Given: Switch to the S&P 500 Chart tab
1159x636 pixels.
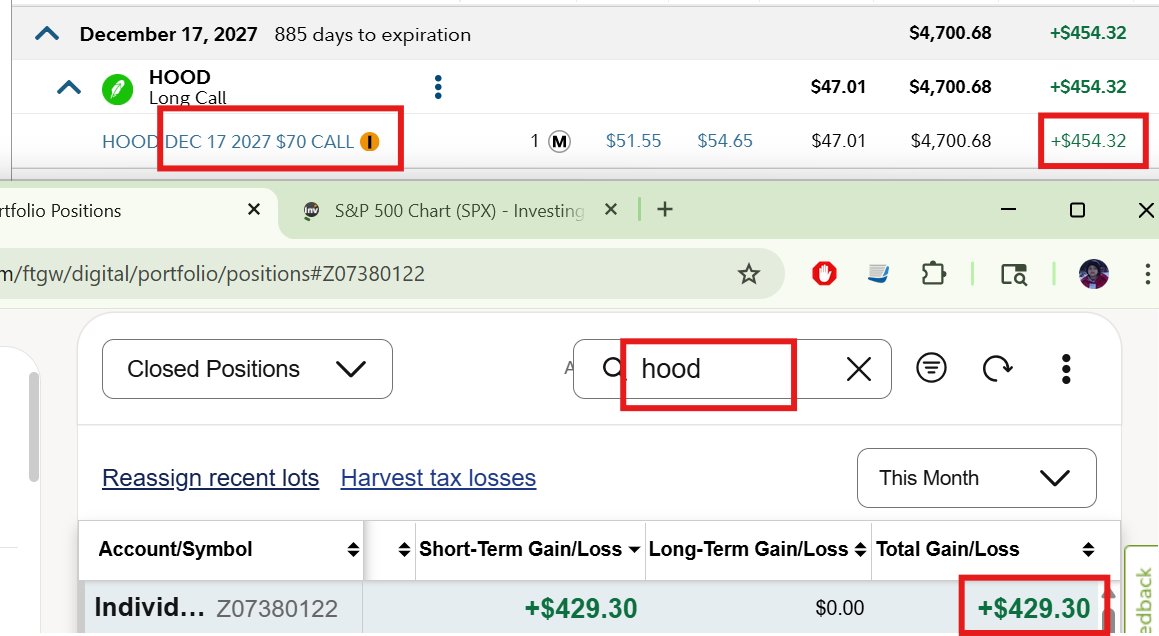Looking at the screenshot, I should pos(458,211).
